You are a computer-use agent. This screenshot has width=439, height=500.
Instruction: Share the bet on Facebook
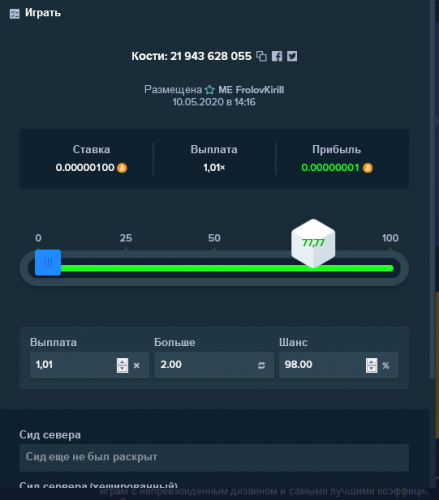pos(277,56)
